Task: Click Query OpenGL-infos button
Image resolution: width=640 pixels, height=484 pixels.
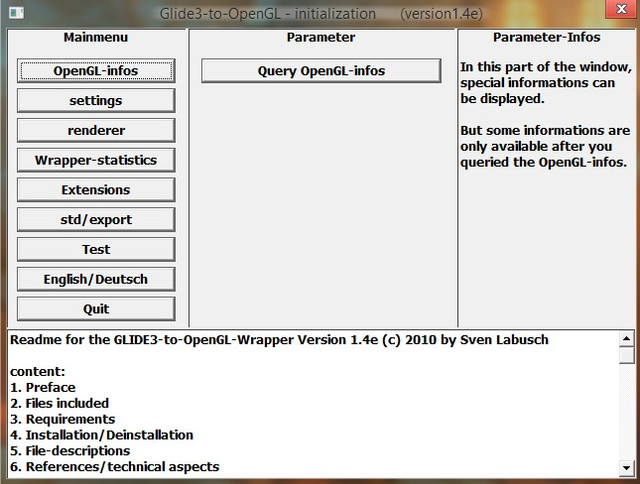Action: coord(321,71)
